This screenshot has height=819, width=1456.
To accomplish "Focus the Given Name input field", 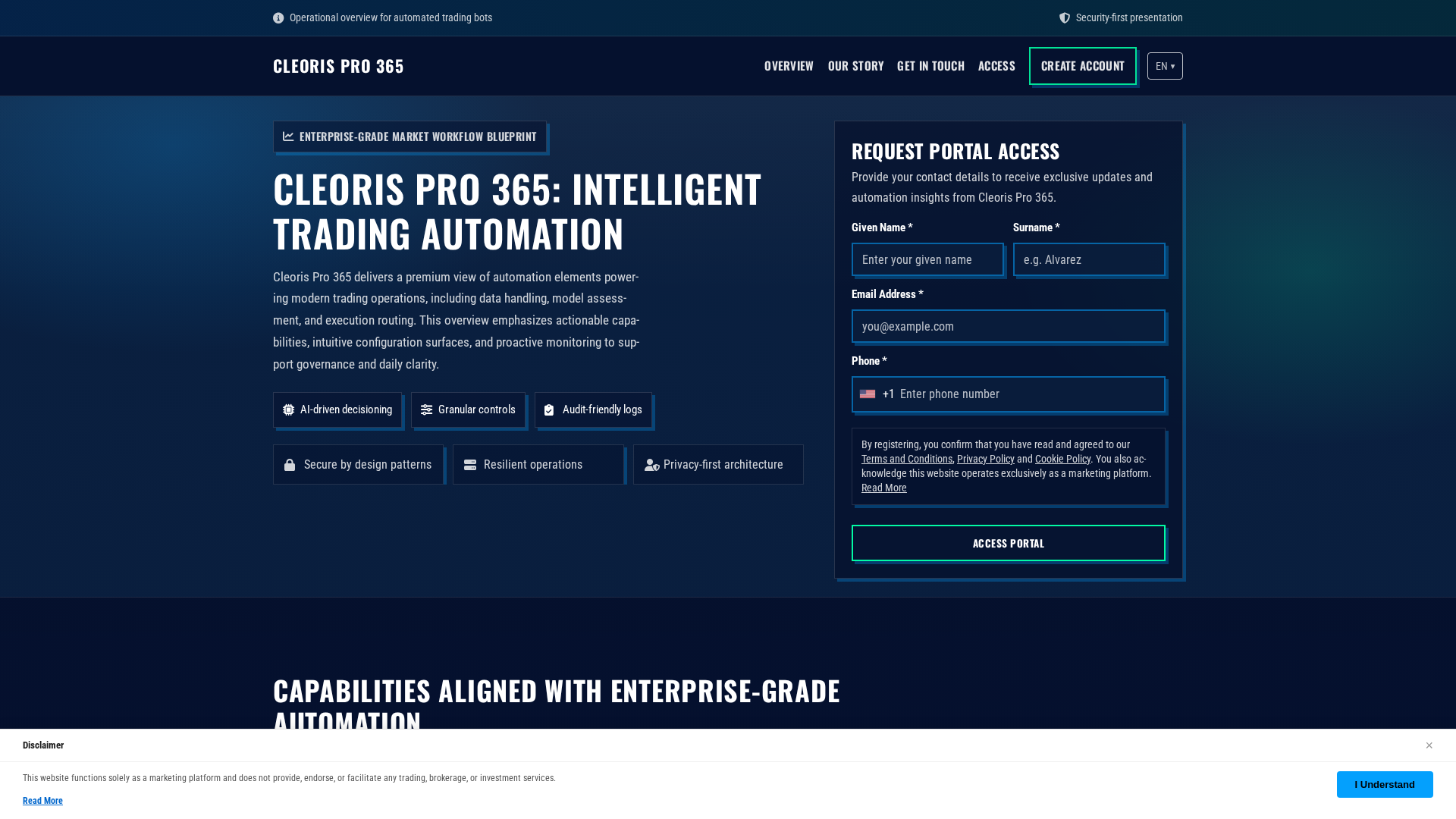I will click(927, 259).
